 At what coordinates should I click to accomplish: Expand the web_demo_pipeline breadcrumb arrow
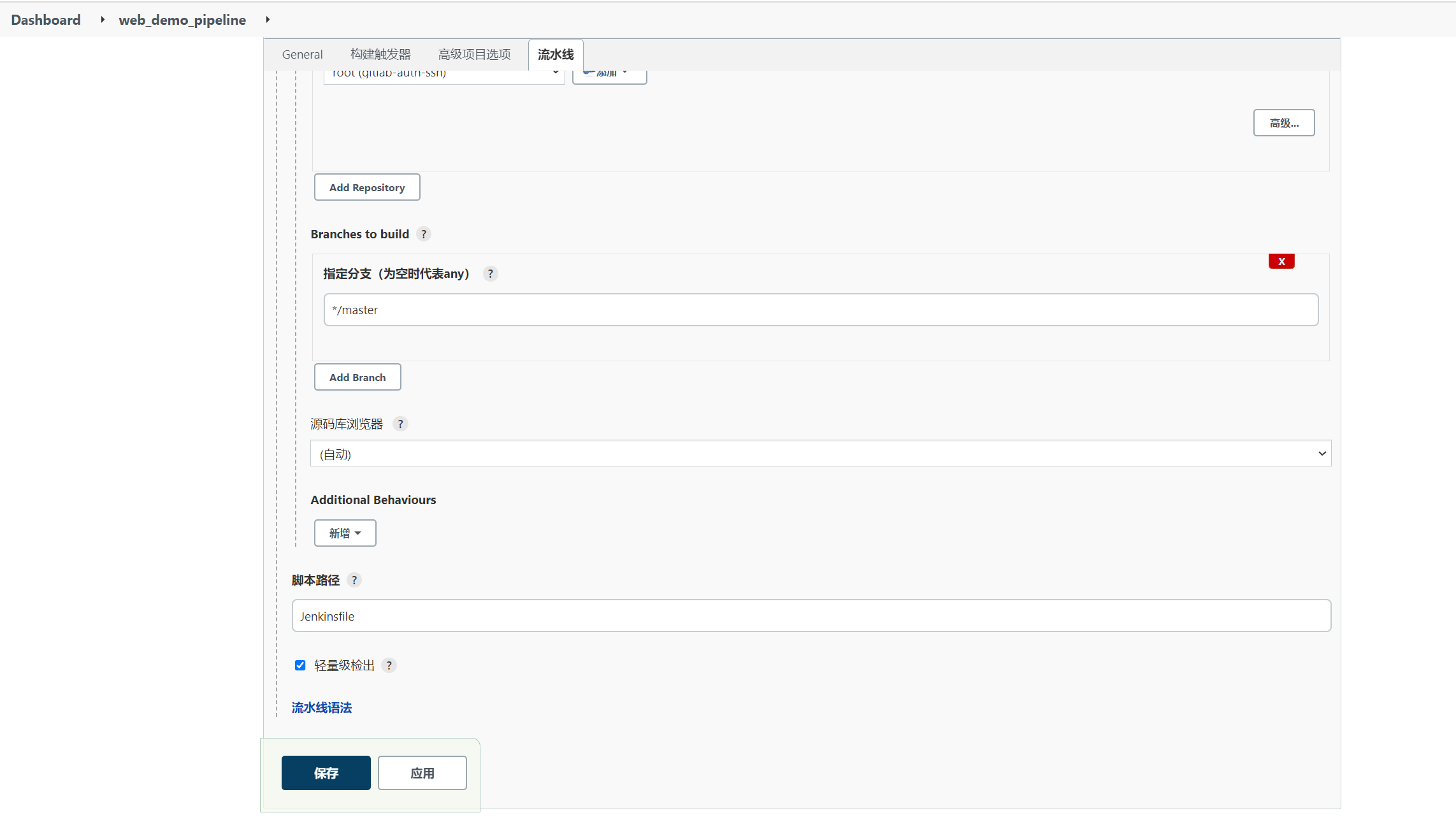[x=268, y=20]
